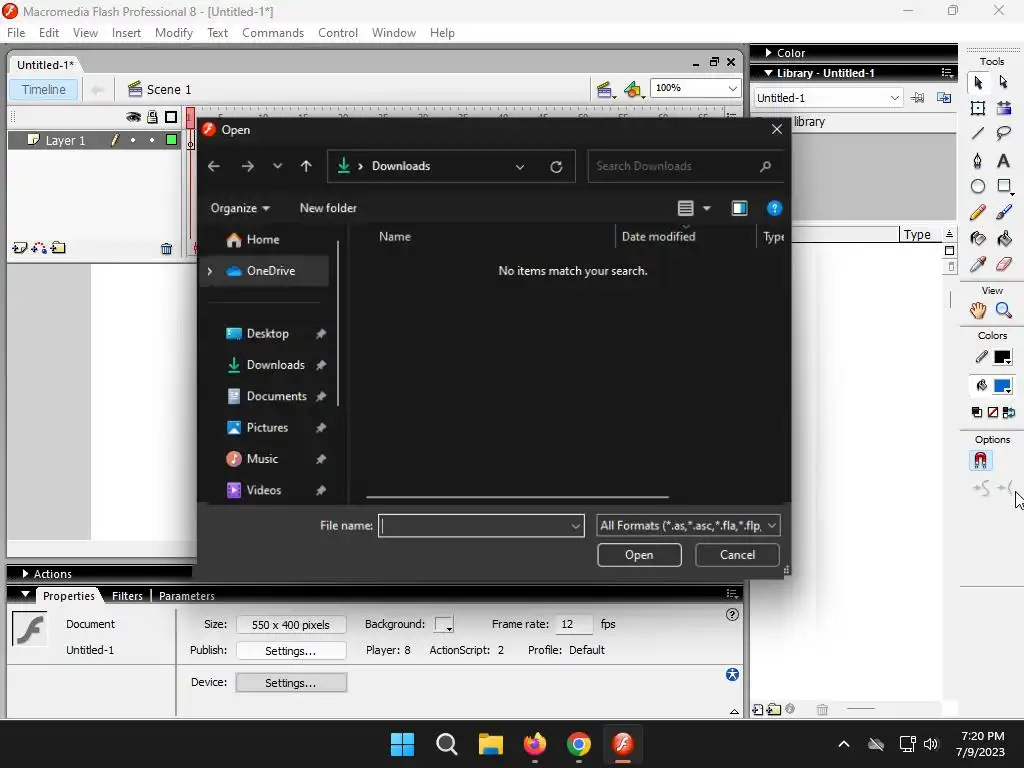Click New folder in Open dialog
The width and height of the screenshot is (1024, 768).
(328, 208)
